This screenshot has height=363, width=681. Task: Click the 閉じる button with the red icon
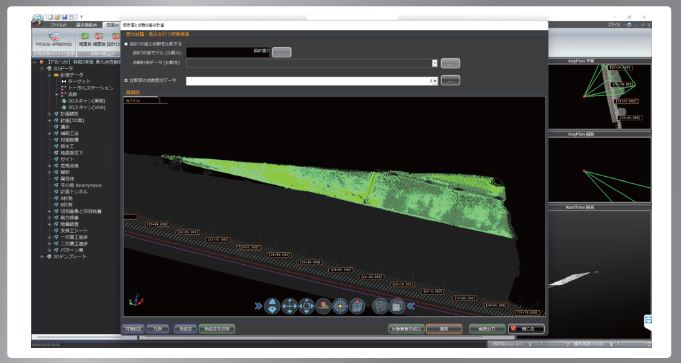tap(526, 329)
